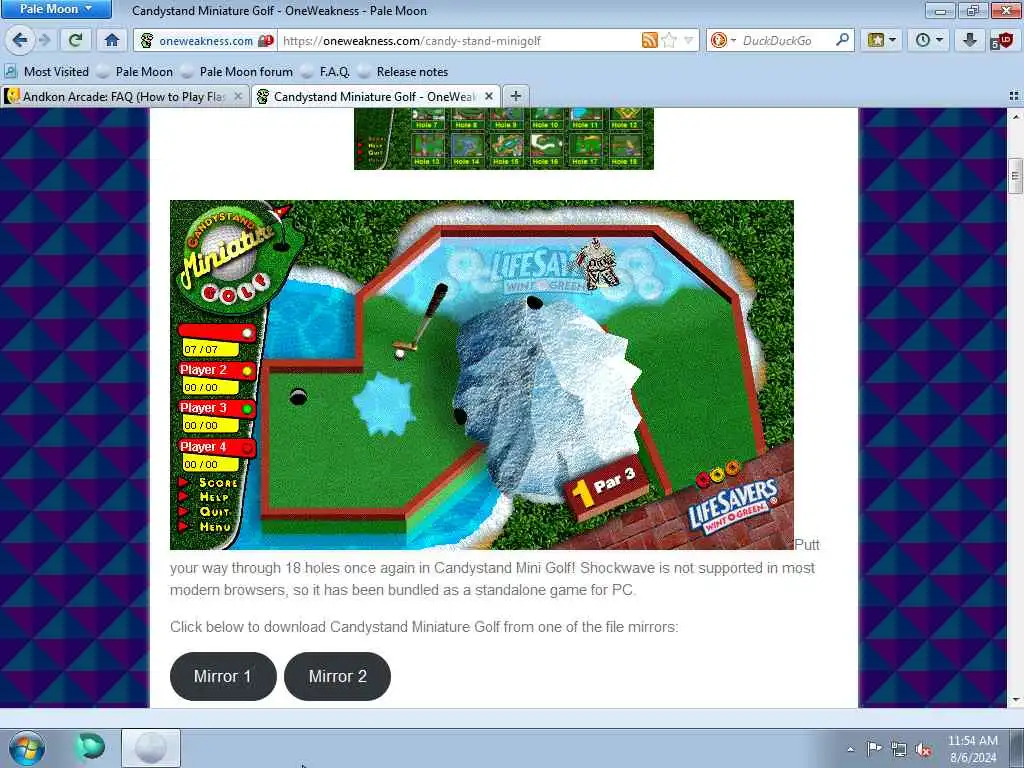Viewport: 1024px width, 768px height.
Task: Open a new tab with the plus button
Action: pos(516,97)
